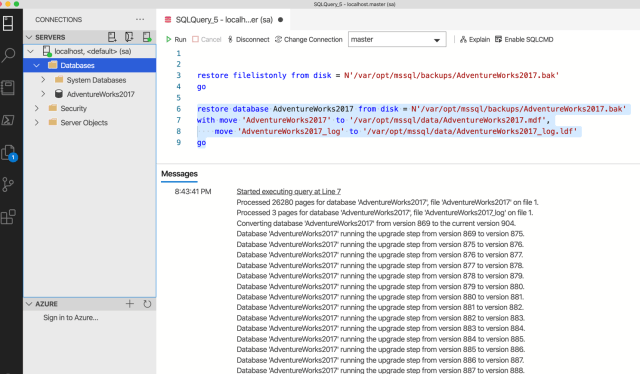Click CONNECTIONS panel title
This screenshot has width=640, height=374.
click(x=58, y=20)
